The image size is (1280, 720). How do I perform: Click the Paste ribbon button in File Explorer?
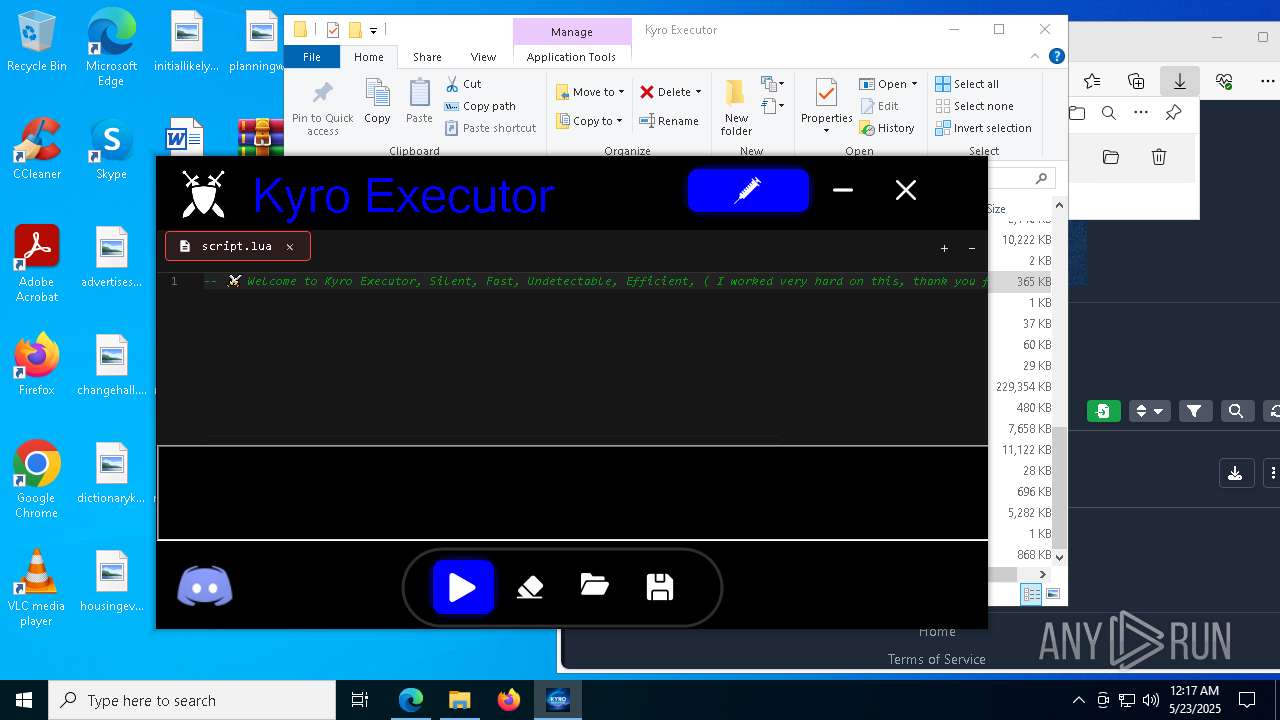(x=419, y=102)
